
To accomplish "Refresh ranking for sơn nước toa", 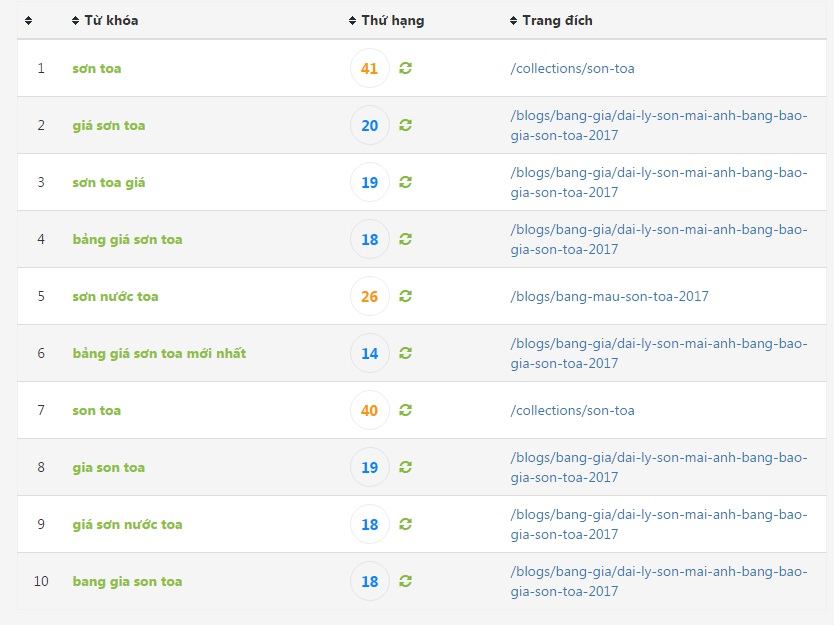I will (405, 296).
